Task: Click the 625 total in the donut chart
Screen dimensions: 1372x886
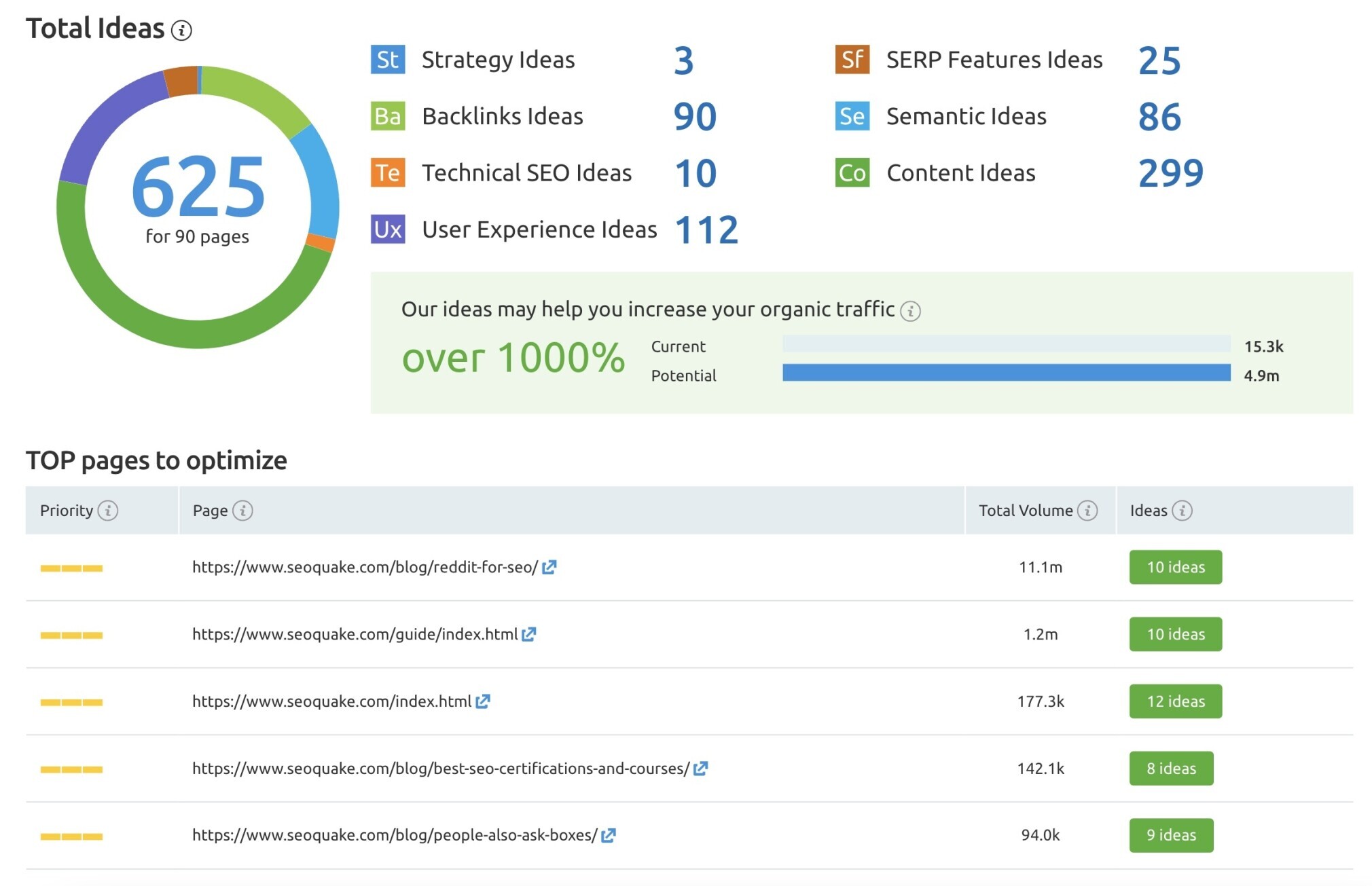Action: click(198, 186)
